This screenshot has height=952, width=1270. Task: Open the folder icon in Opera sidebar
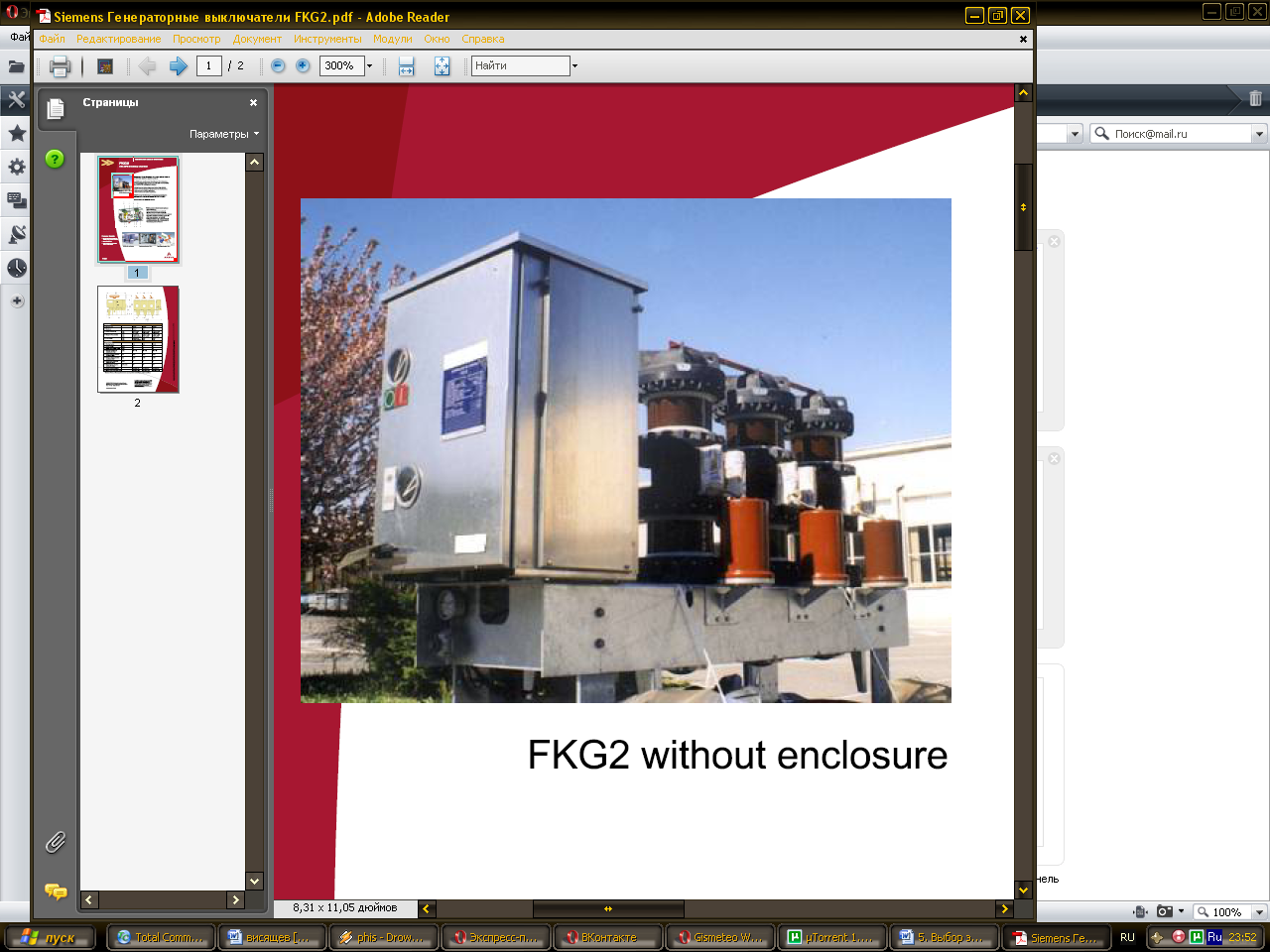point(17,66)
